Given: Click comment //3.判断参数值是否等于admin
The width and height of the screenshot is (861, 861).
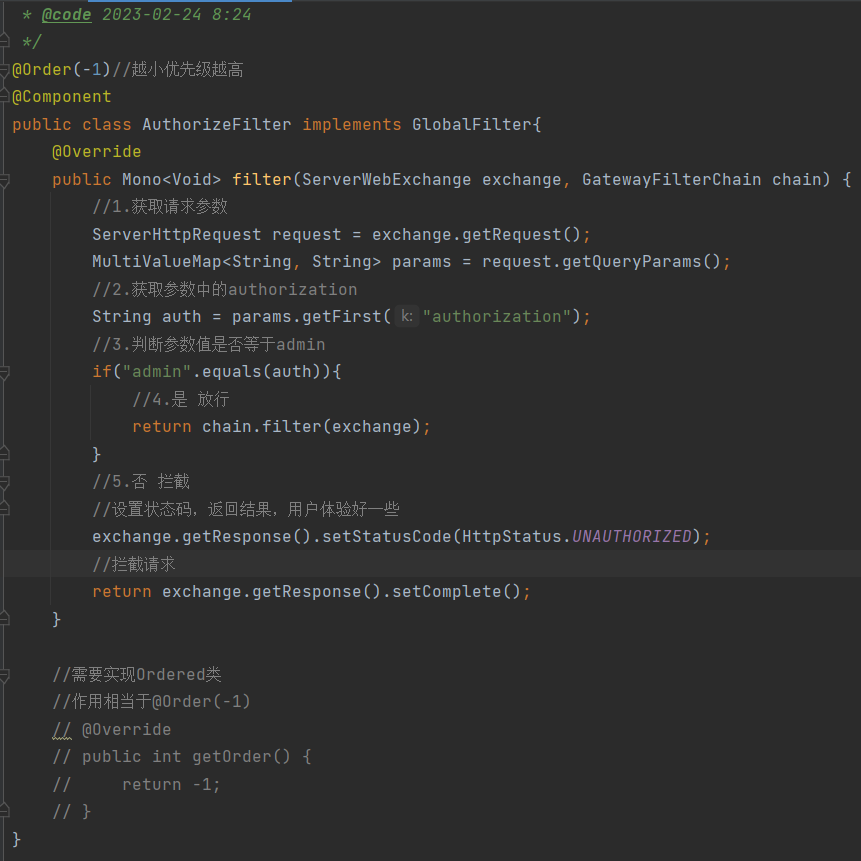Looking at the screenshot, I should pyautogui.click(x=209, y=344).
